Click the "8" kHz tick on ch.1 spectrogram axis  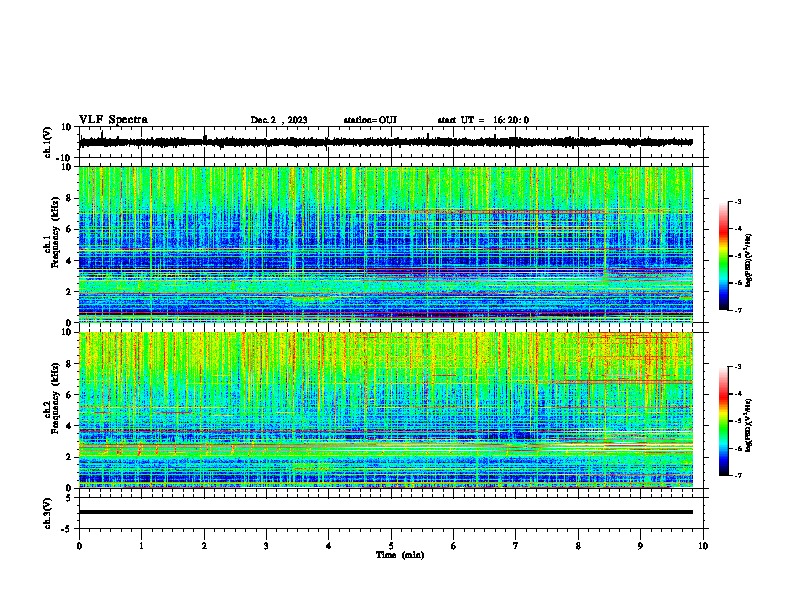click(x=69, y=198)
